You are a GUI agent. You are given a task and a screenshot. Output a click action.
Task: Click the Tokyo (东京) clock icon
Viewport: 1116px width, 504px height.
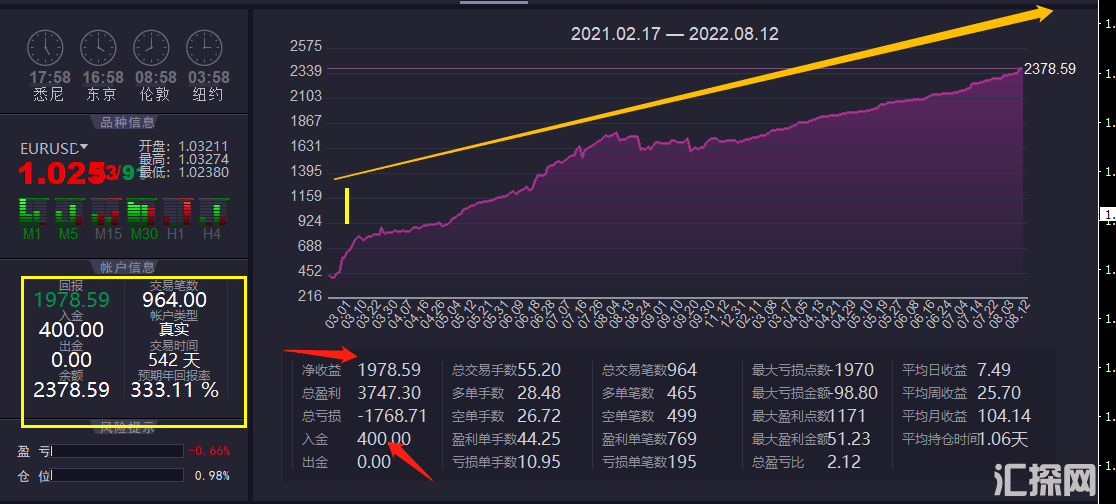[x=98, y=47]
